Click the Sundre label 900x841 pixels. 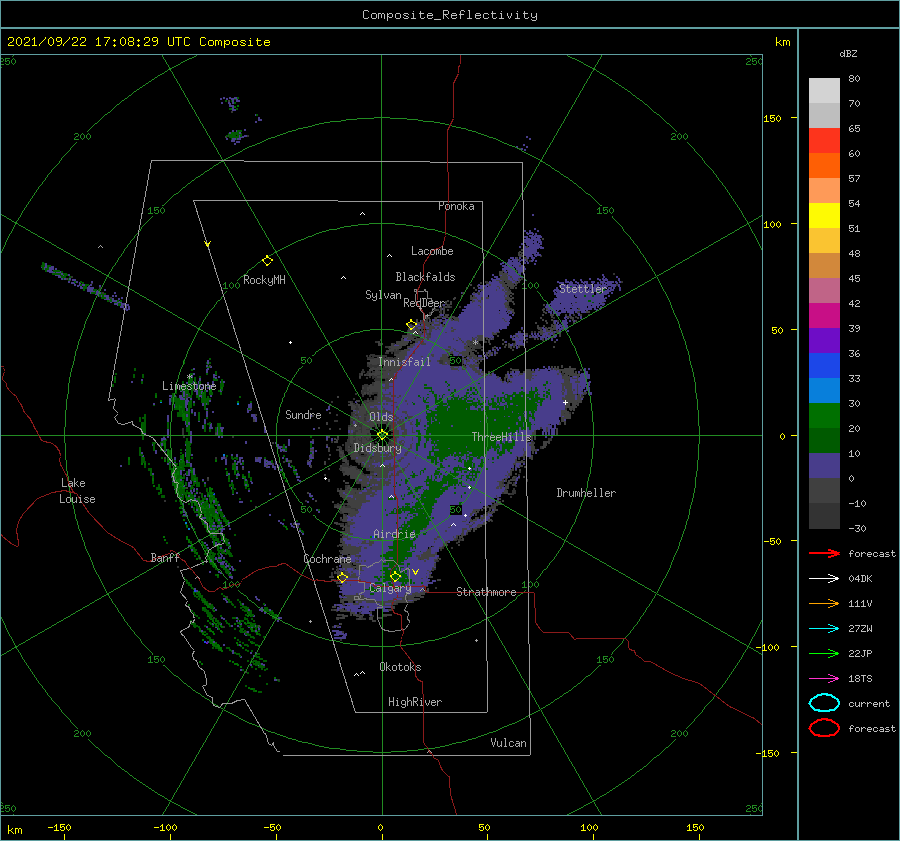click(303, 414)
